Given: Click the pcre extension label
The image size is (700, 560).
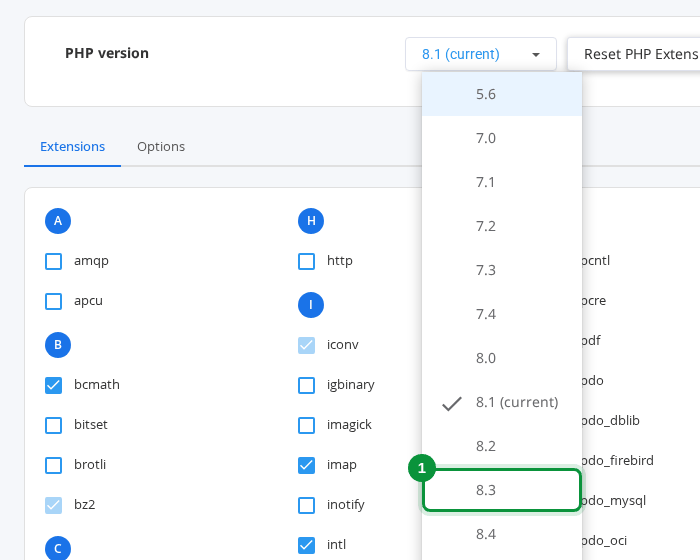Looking at the screenshot, I should tap(594, 301).
